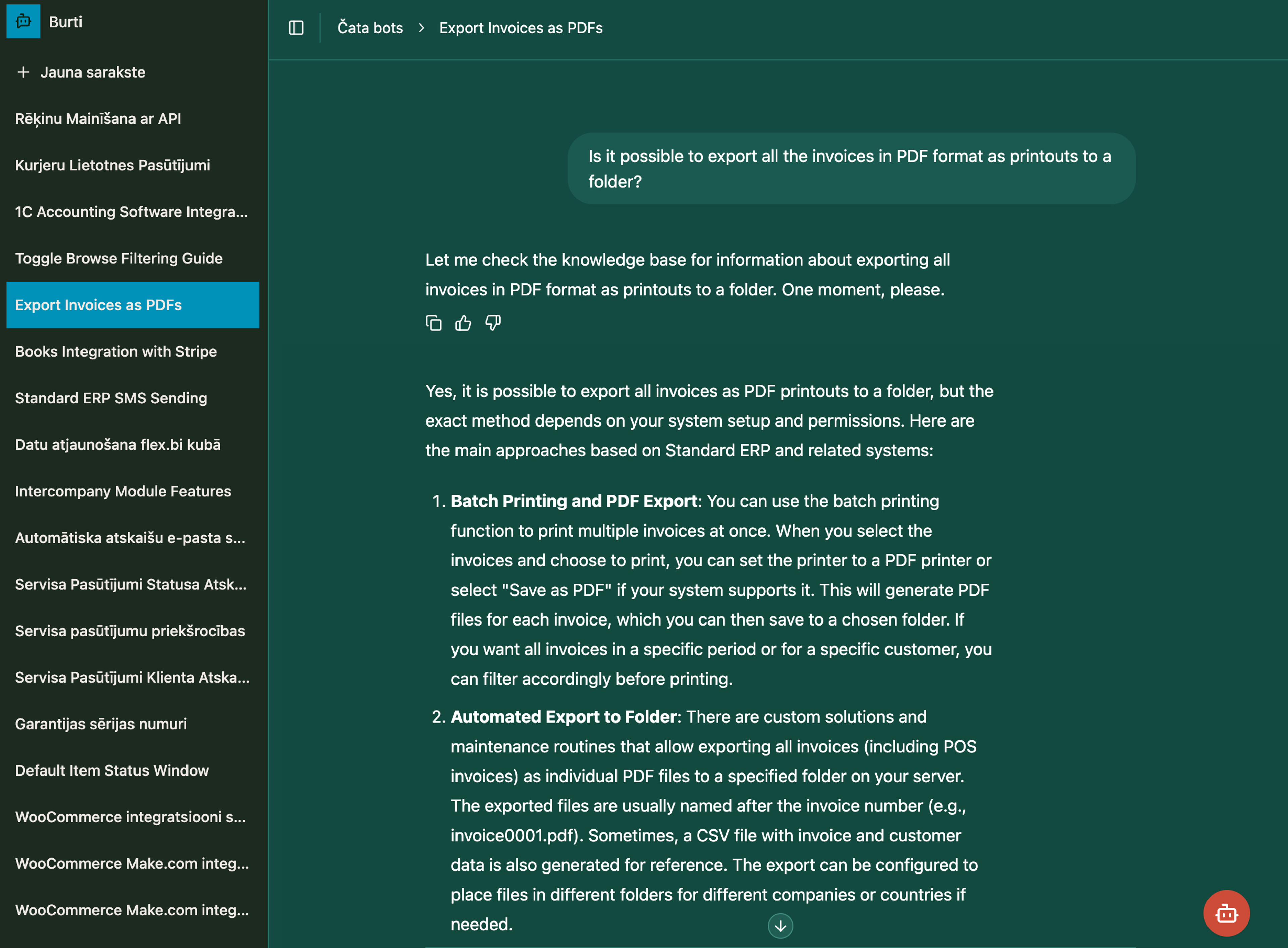The image size is (1288, 948).
Task: Open the Datu atjaunošana flex.bi kubā chat
Action: pyautogui.click(x=132, y=444)
